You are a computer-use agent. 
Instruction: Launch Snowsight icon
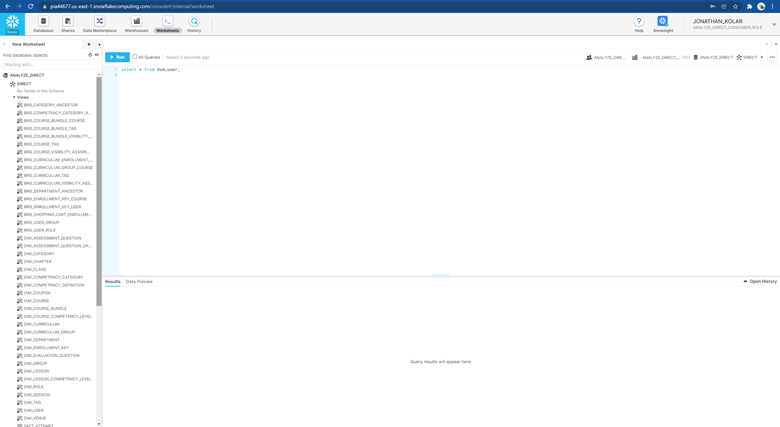click(x=663, y=21)
